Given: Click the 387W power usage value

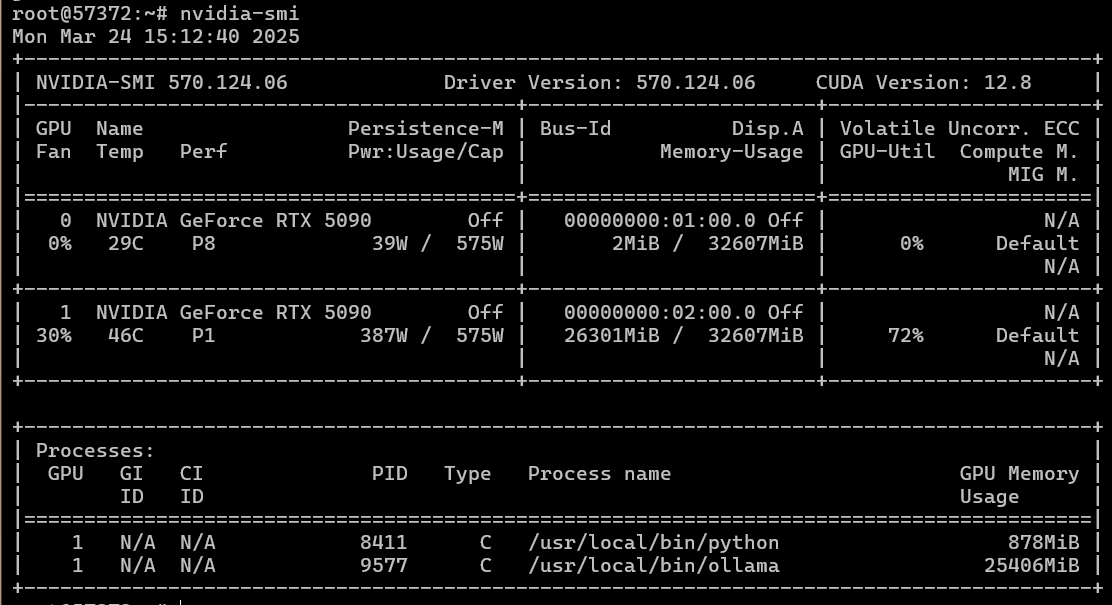Looking at the screenshot, I should pos(383,335).
